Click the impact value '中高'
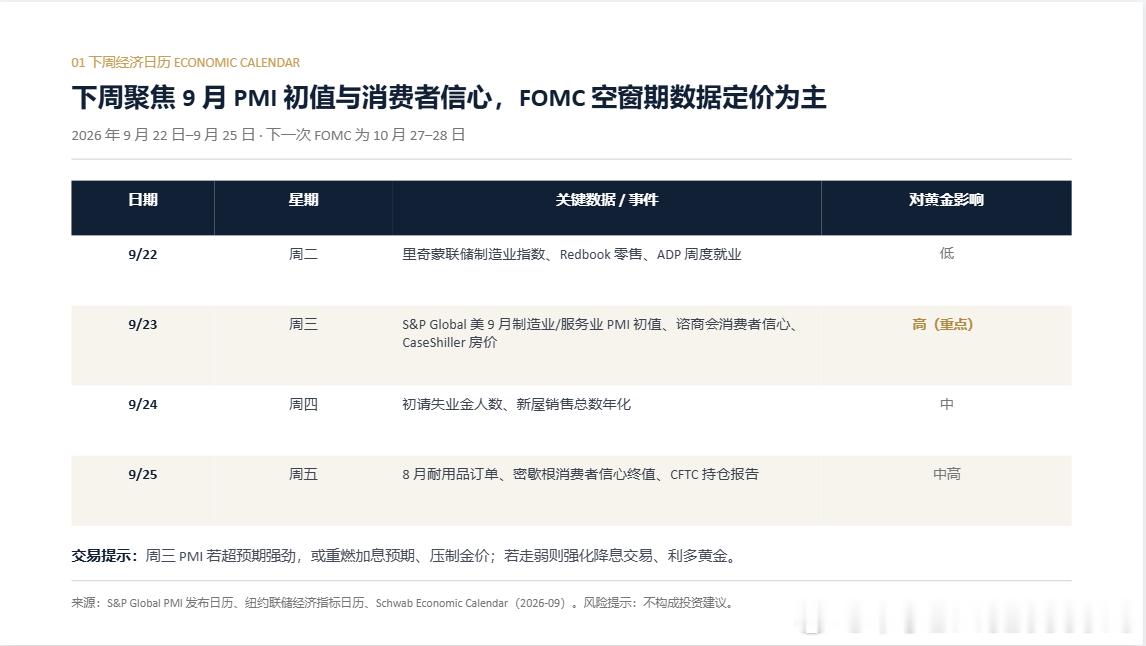This screenshot has width=1146, height=646. [x=946, y=474]
